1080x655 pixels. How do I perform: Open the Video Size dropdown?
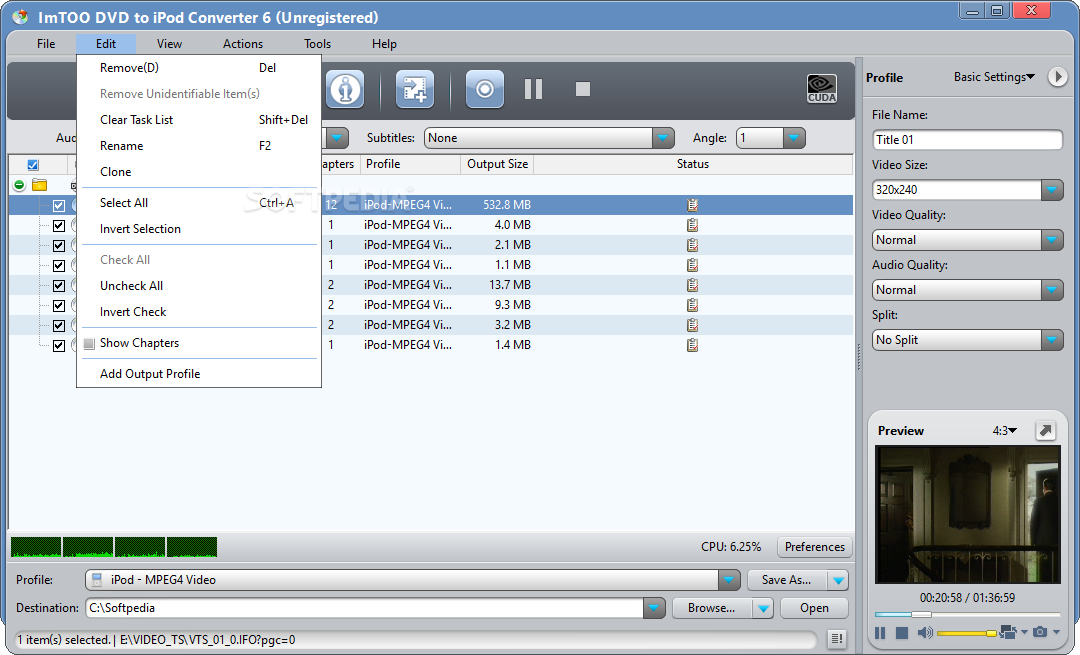(x=1052, y=189)
